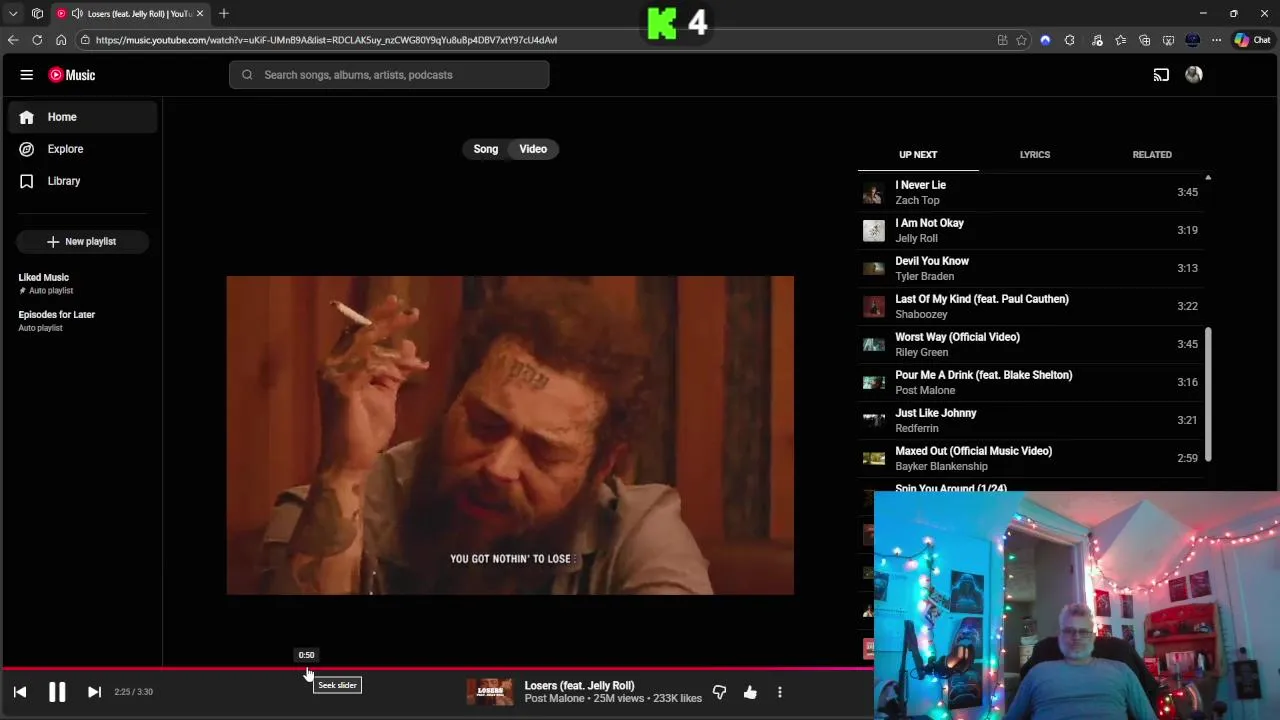Click Pour Me A Drink thumbnail

click(x=874, y=382)
